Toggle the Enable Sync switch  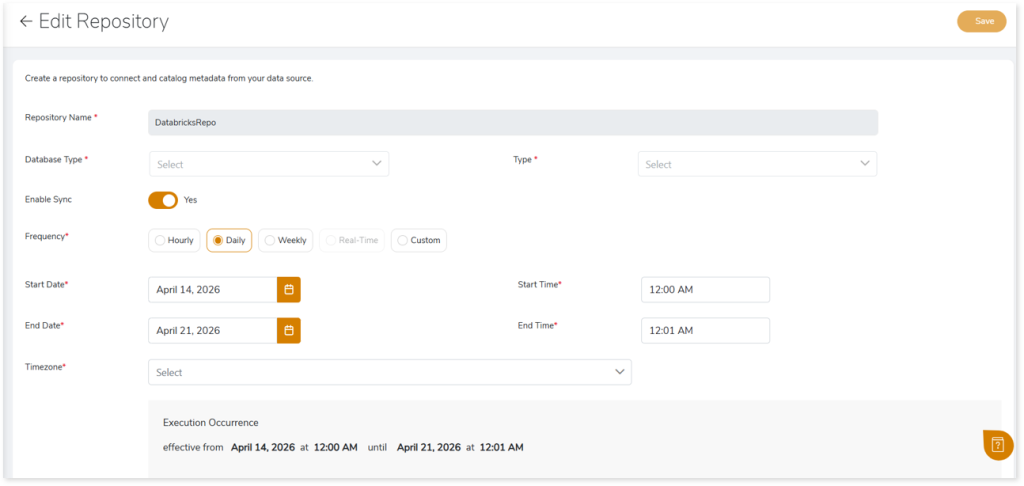pyautogui.click(x=163, y=200)
